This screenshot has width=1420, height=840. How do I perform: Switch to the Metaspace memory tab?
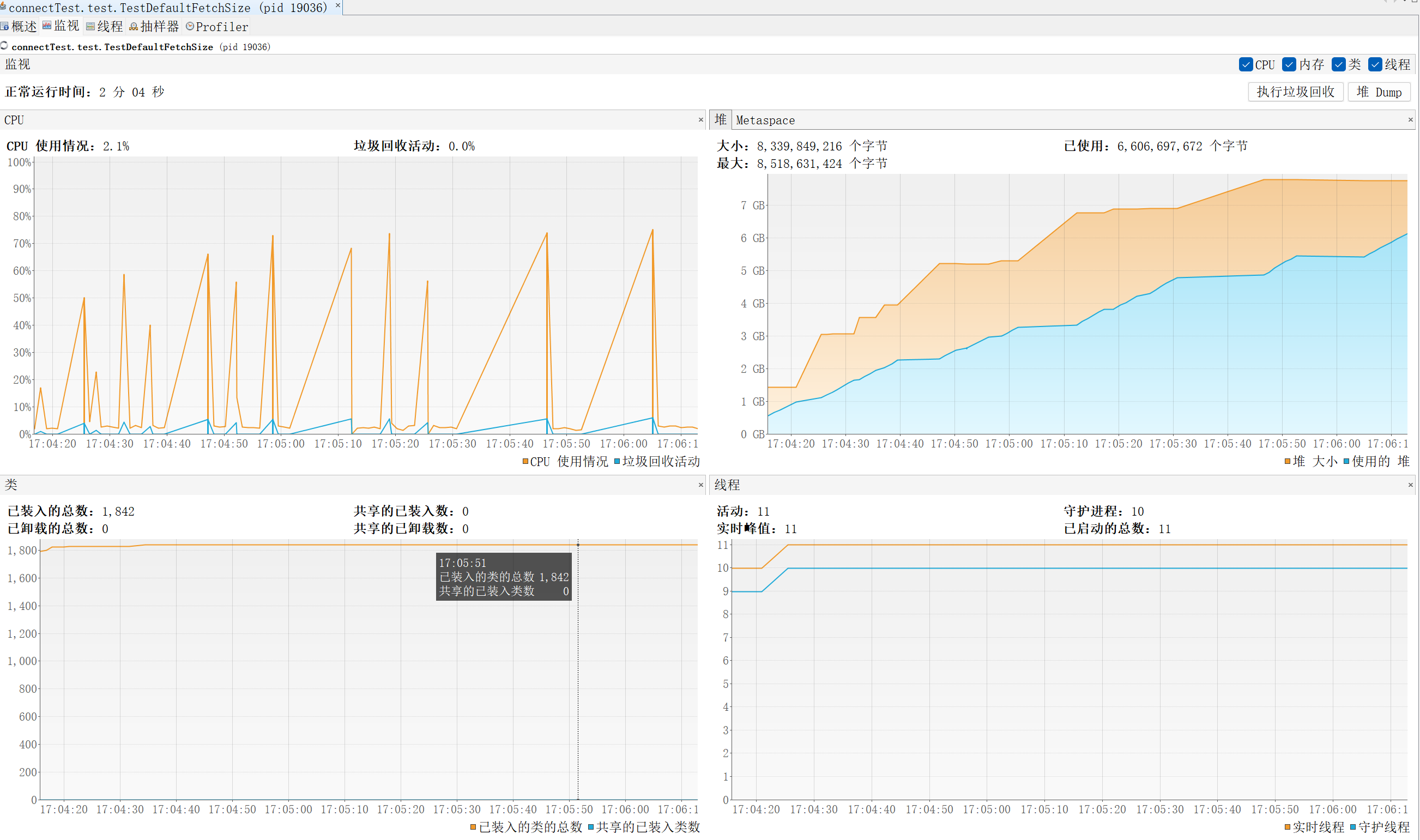(765, 120)
